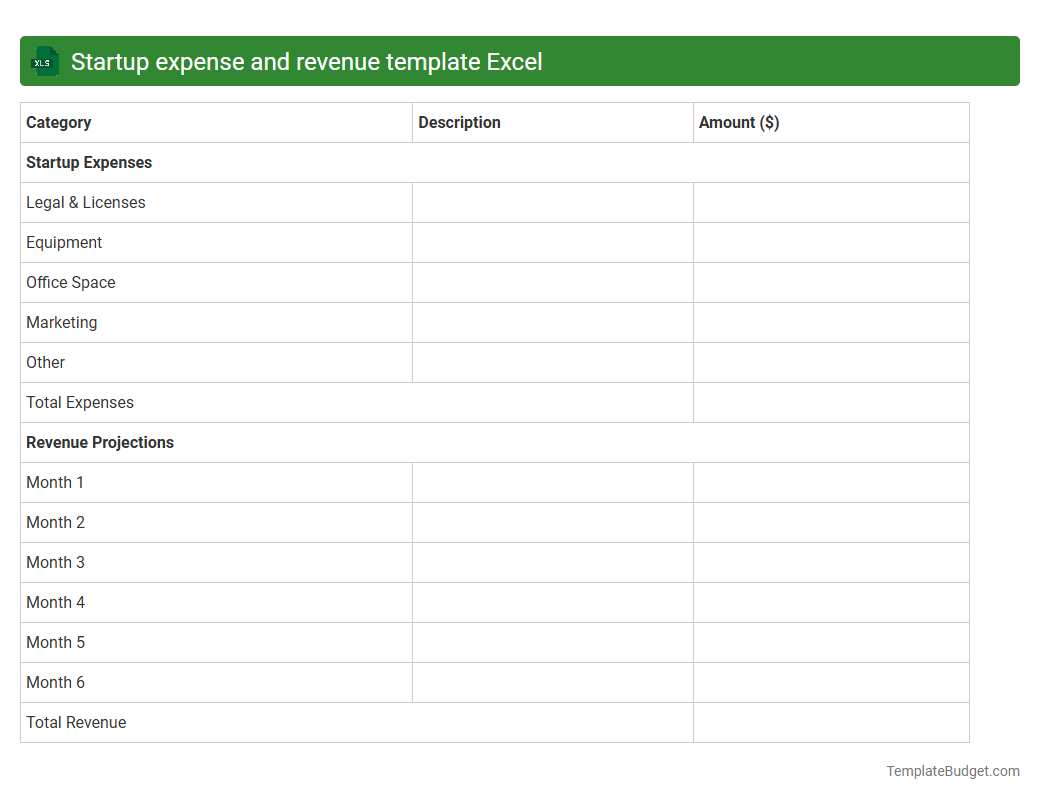
Task: Click the Startup Expenses section header
Action: (88, 162)
